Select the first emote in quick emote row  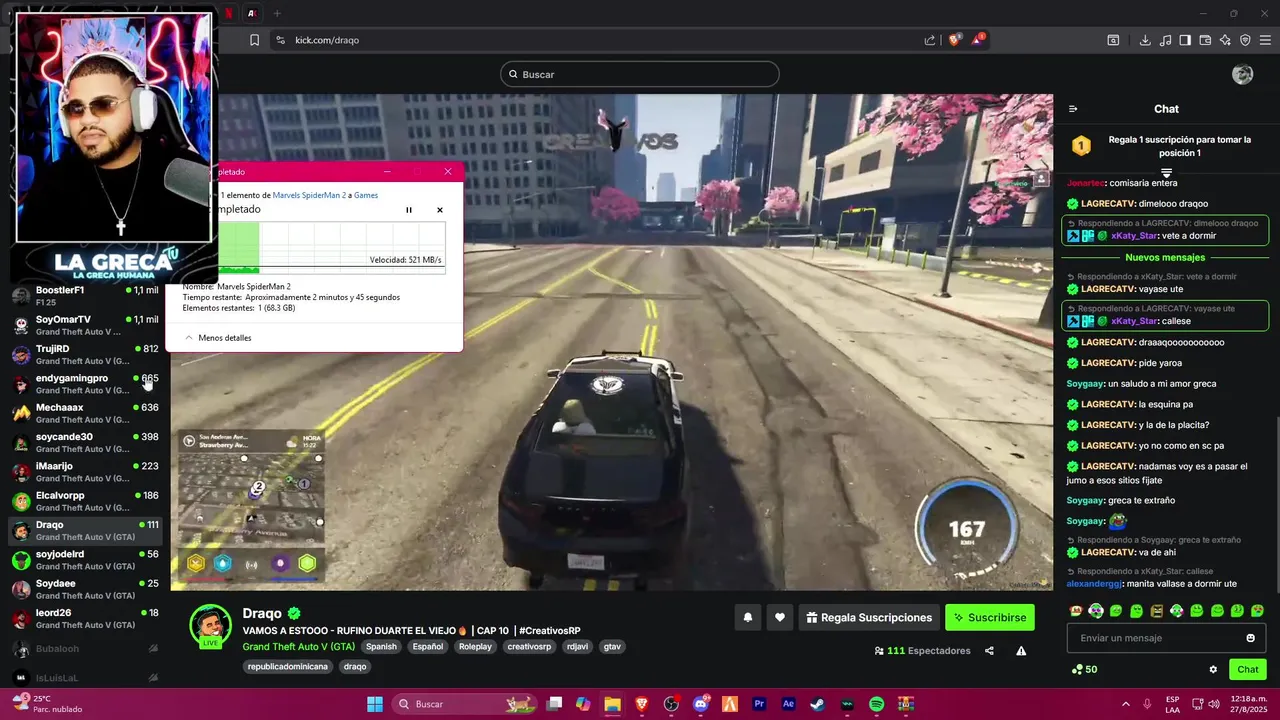click(x=1076, y=611)
